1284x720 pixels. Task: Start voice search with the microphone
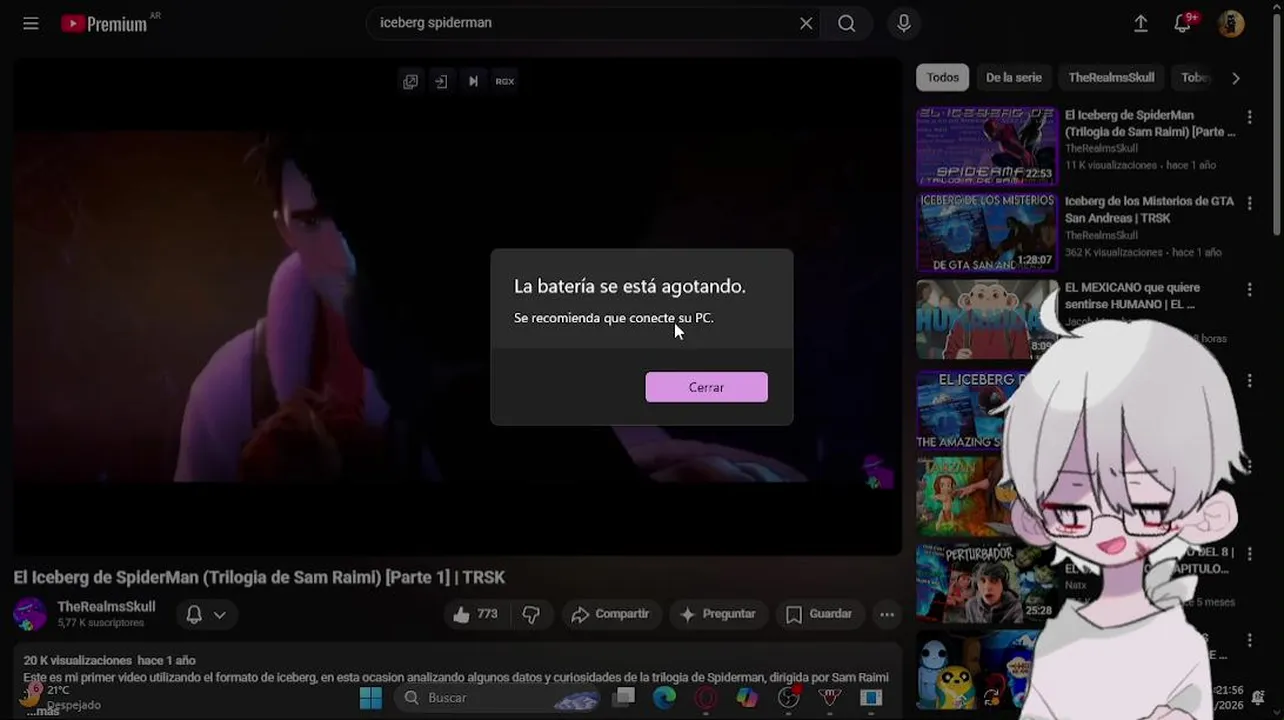(904, 23)
